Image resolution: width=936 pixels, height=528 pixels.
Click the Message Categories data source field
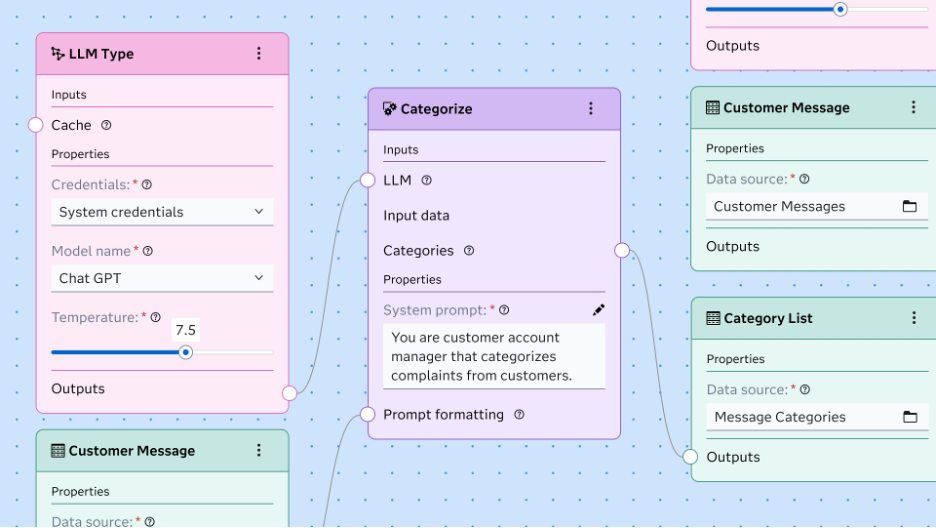point(818,417)
